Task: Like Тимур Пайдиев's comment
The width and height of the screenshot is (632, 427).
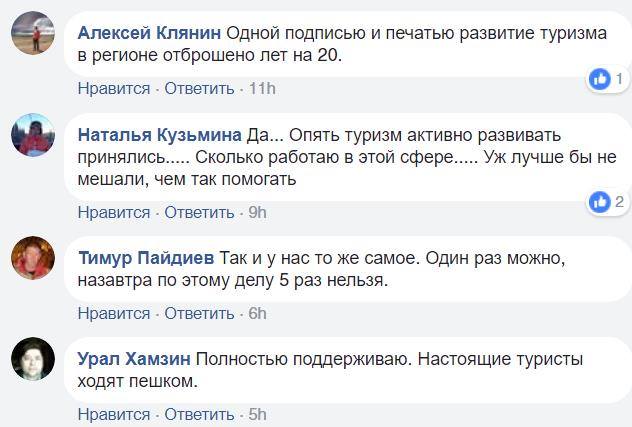Action: coord(113,313)
